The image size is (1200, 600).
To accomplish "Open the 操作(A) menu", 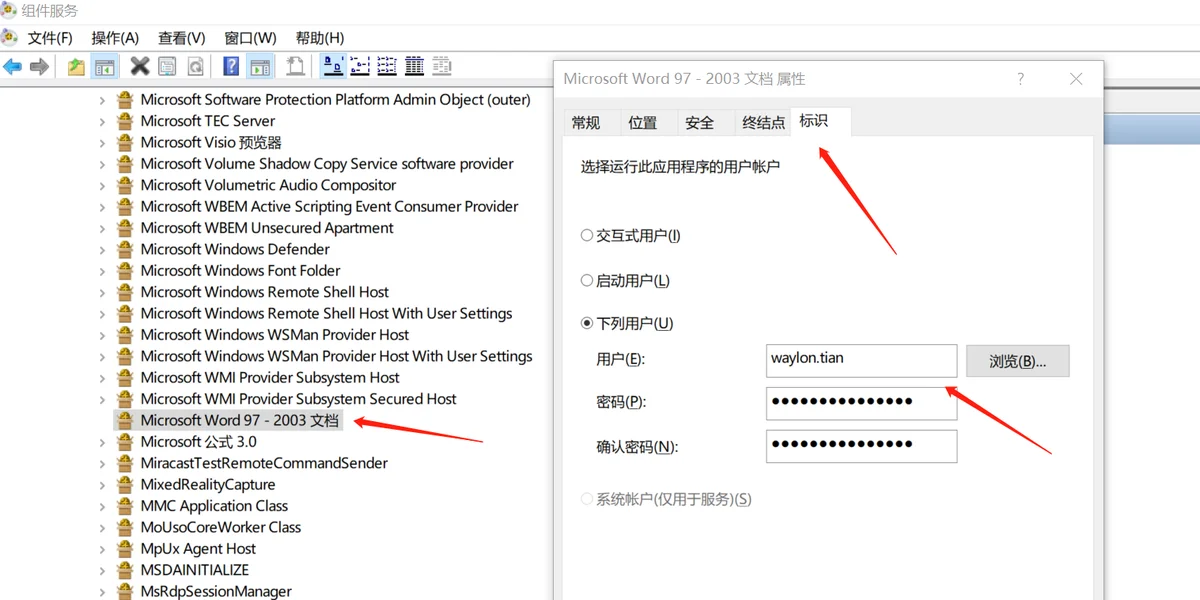I will click(x=115, y=38).
